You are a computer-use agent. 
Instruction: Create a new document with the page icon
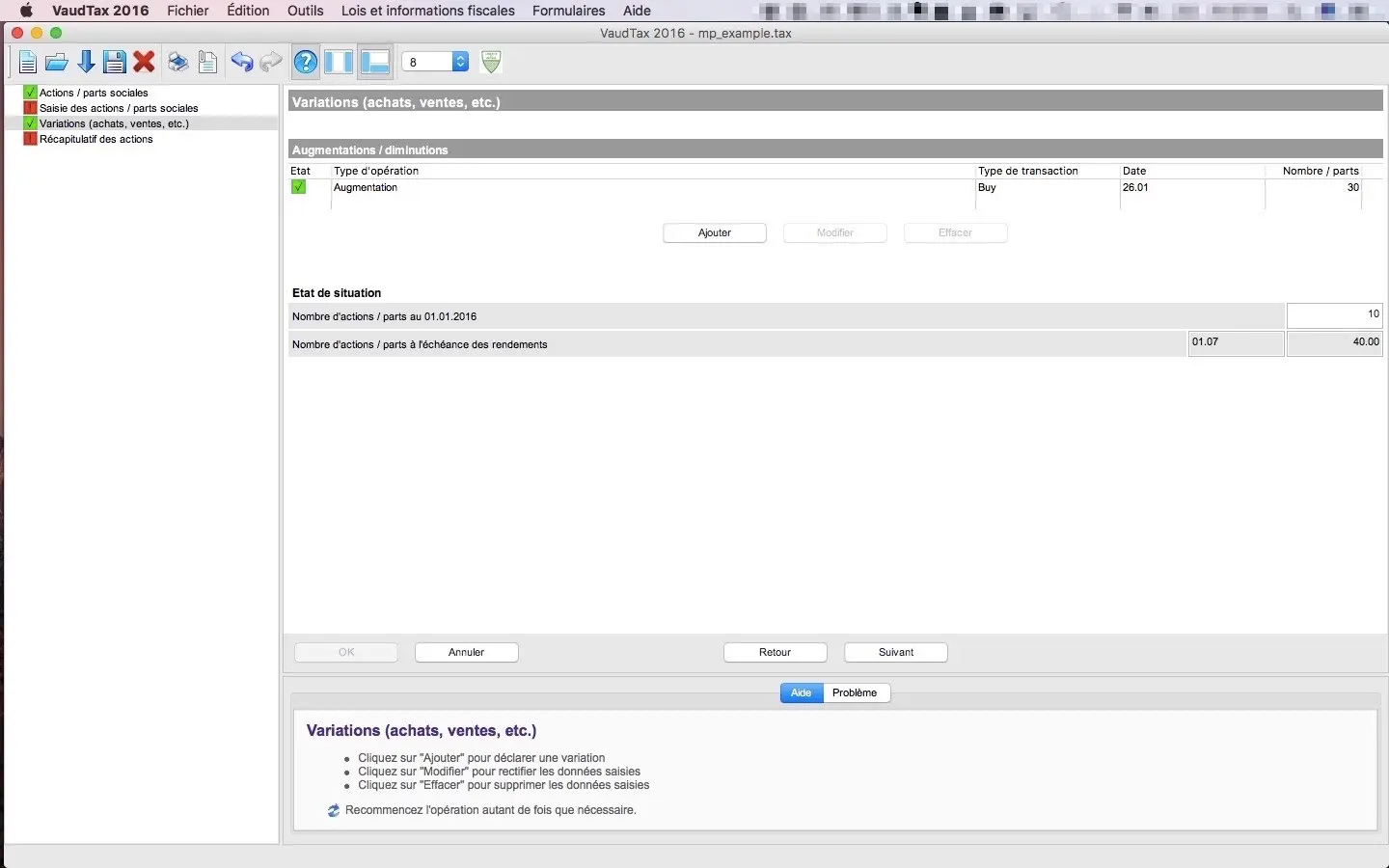click(x=27, y=63)
